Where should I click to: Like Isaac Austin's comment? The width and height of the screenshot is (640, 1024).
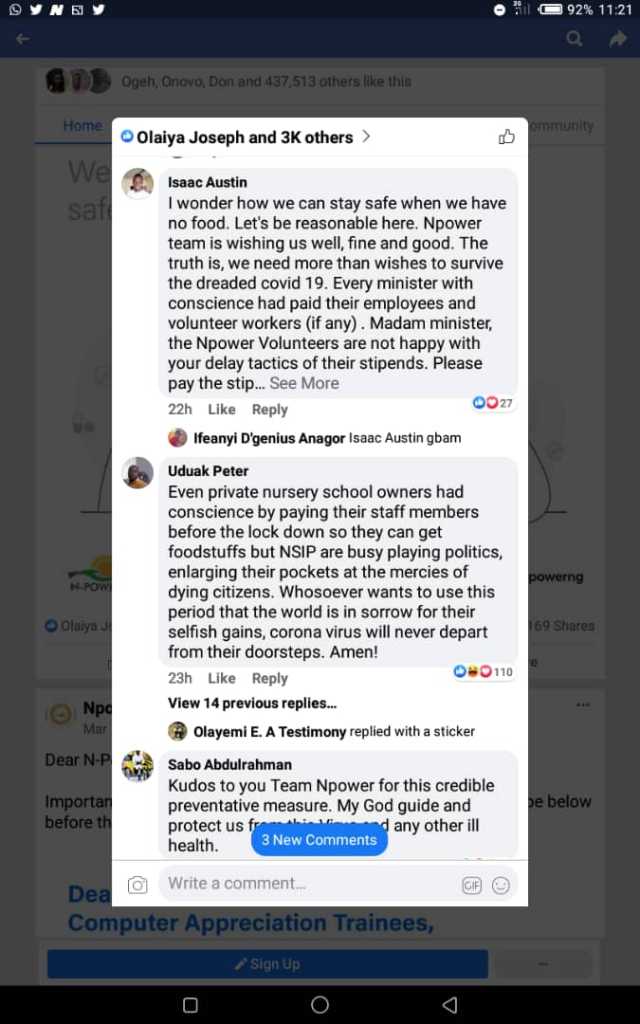(x=221, y=409)
